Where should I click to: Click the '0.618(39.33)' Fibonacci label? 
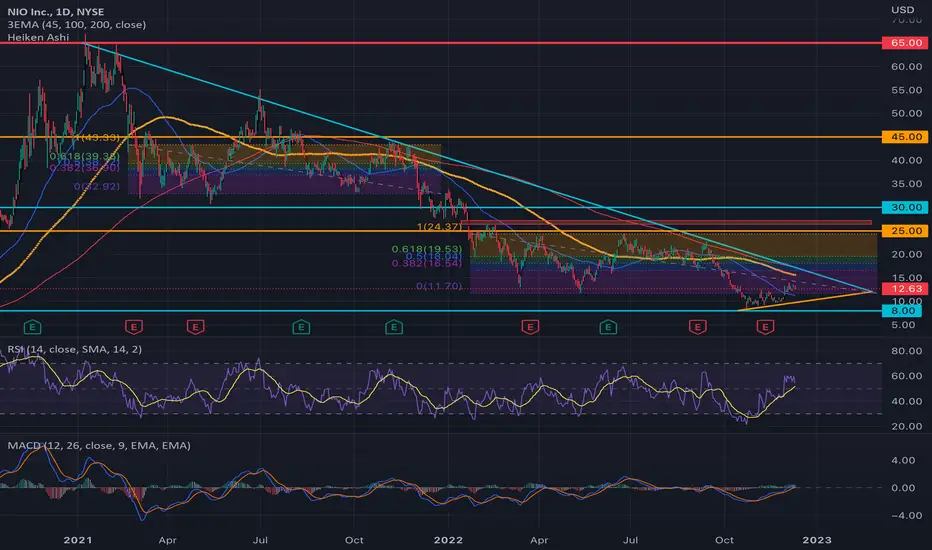pos(84,156)
